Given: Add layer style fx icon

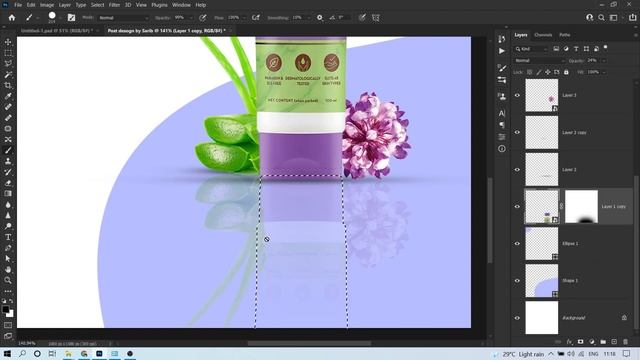Looking at the screenshot, I should (569, 342).
